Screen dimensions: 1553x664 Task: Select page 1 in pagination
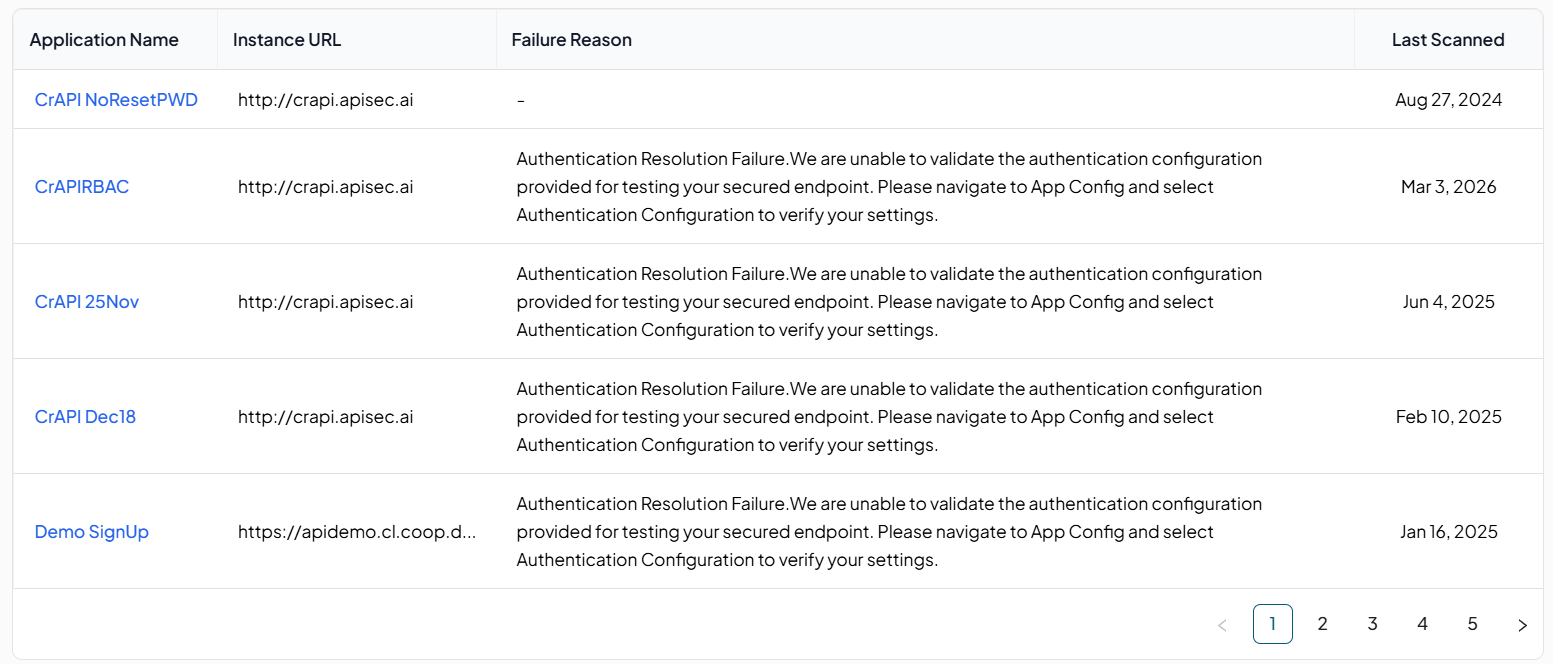(x=1272, y=624)
